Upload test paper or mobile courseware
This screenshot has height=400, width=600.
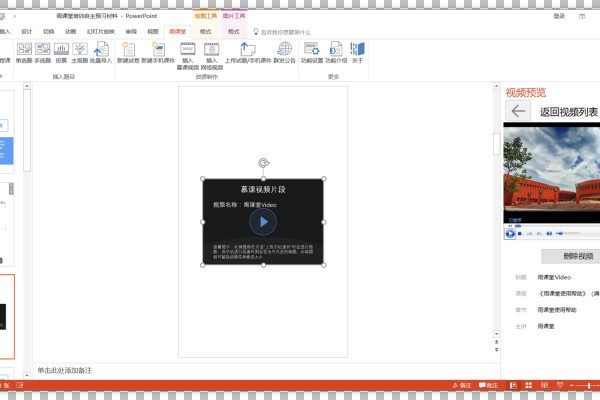(x=248, y=53)
